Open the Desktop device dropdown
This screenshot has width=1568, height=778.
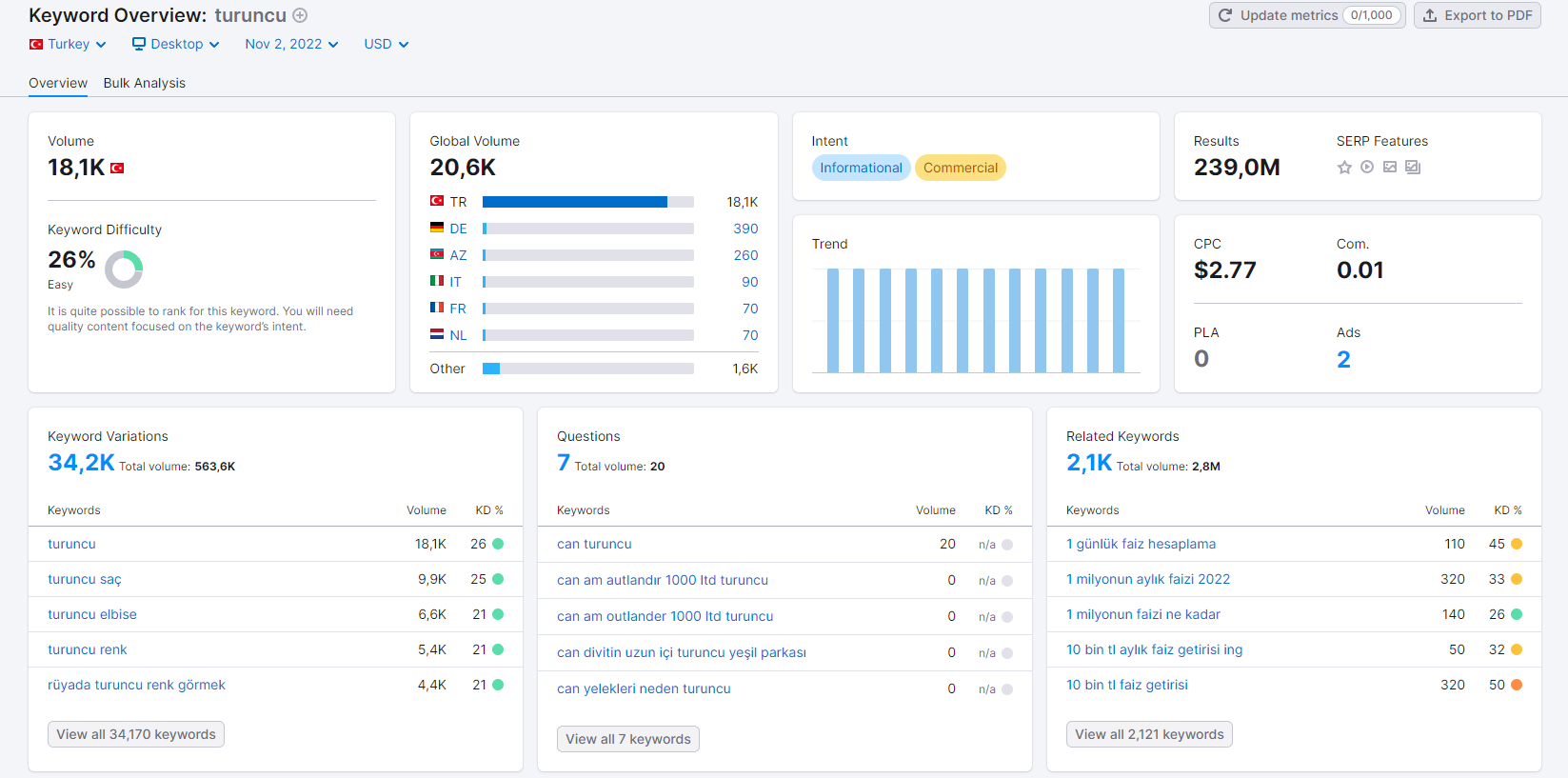tap(176, 44)
